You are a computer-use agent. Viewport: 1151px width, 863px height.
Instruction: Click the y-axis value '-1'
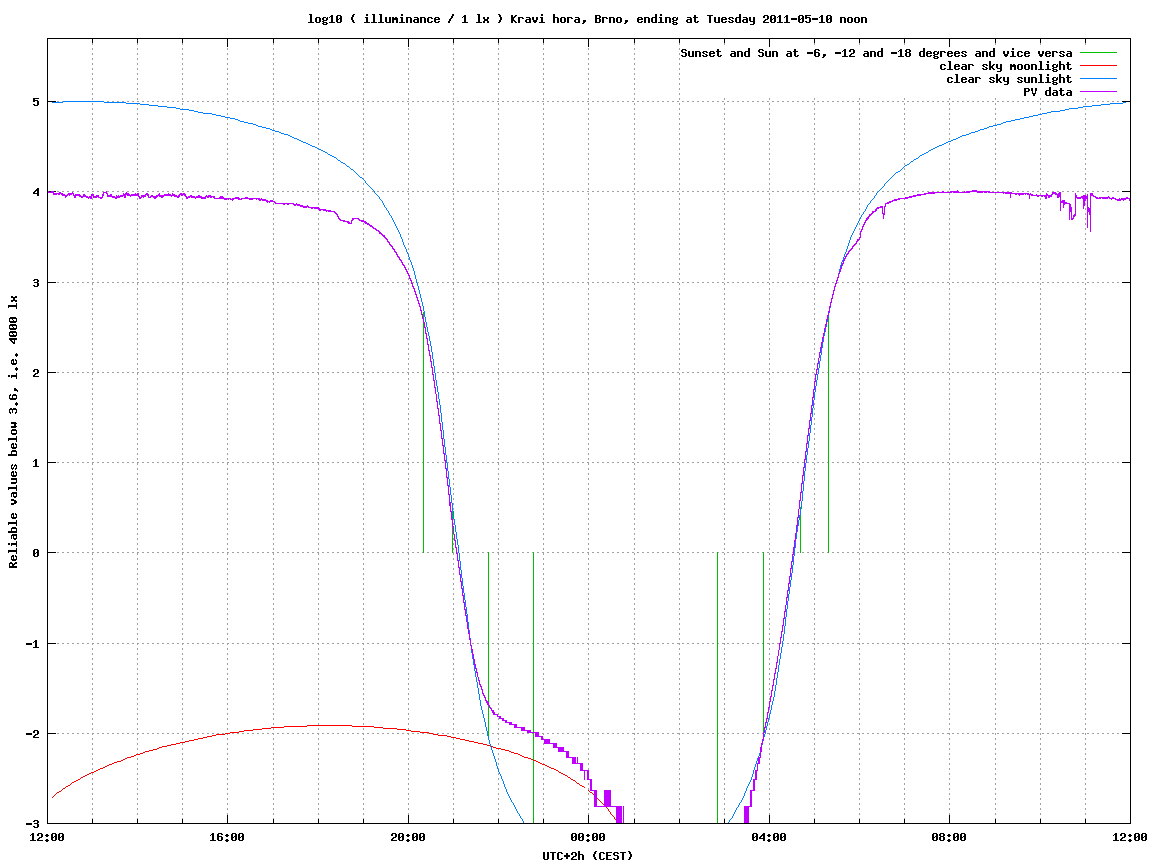pyautogui.click(x=33, y=644)
